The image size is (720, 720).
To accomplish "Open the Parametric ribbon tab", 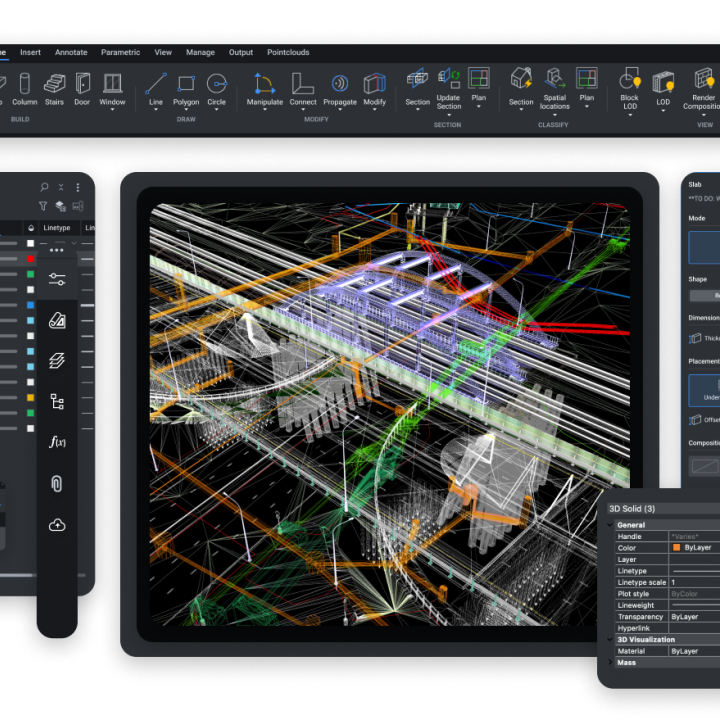I will [120, 52].
